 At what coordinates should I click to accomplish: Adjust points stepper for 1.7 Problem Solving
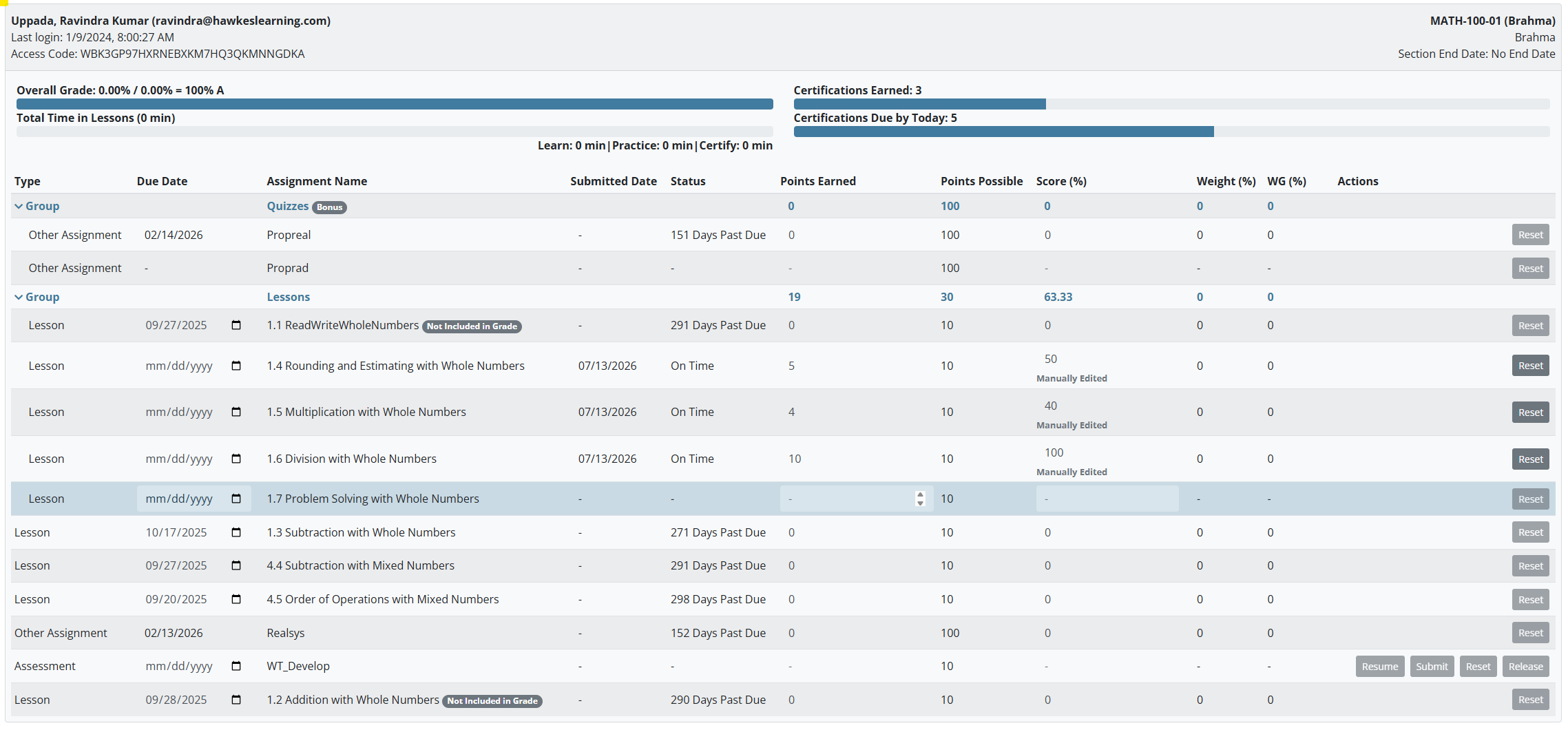920,499
